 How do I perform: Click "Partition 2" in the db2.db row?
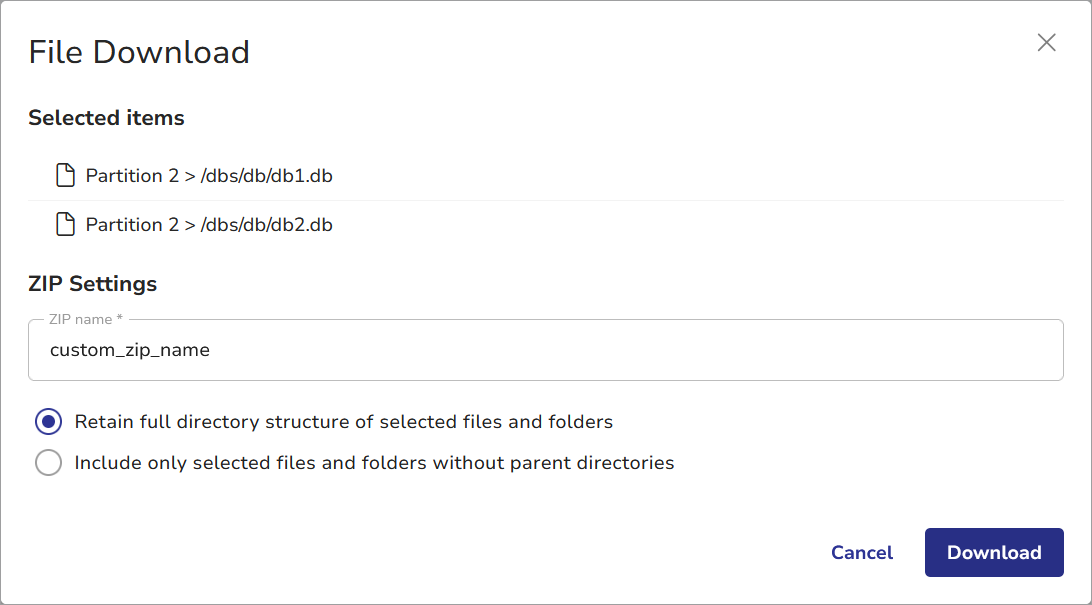[x=124, y=225]
